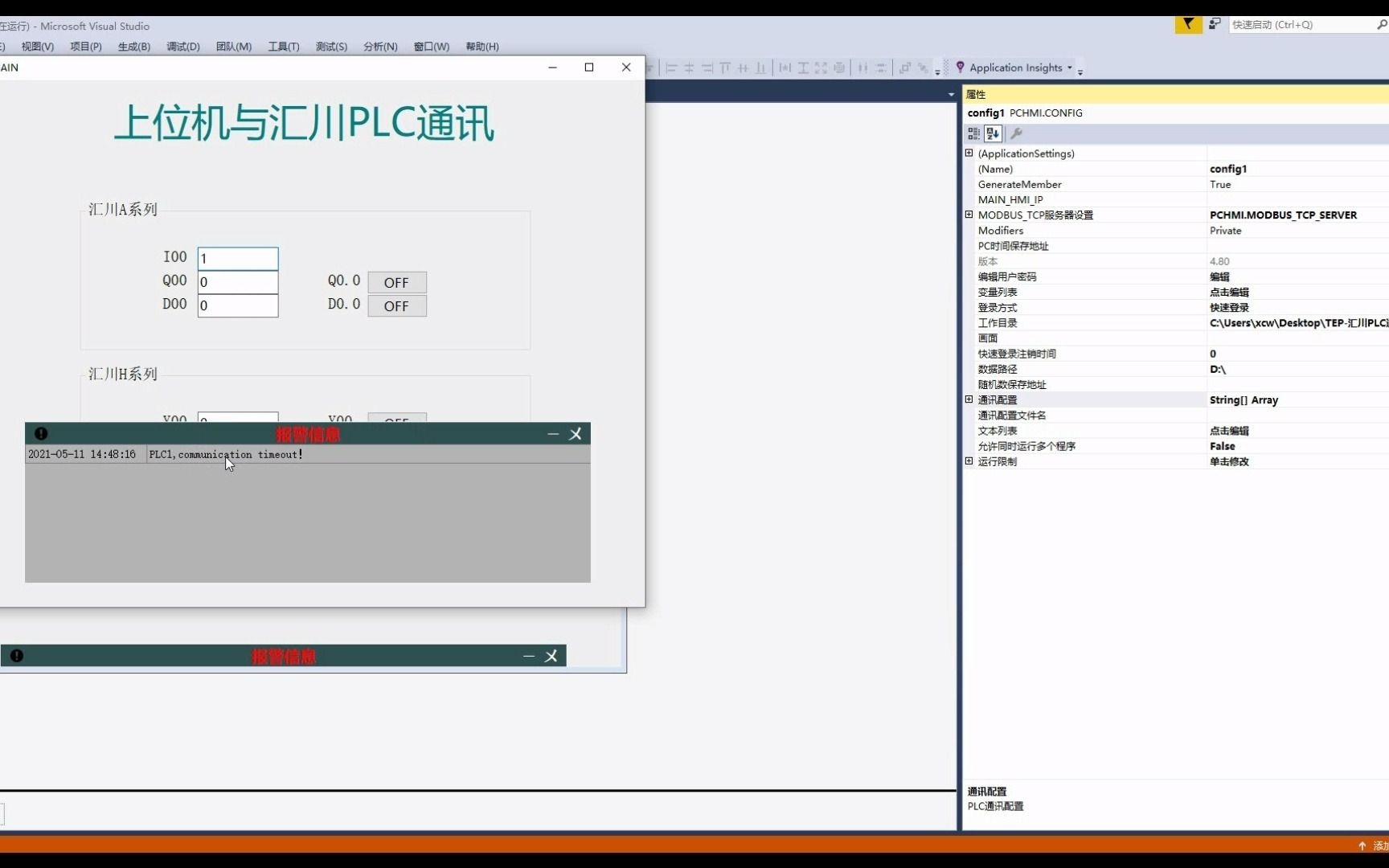This screenshot has width=1389, height=868.
Task: Select the 编辑用户密码 property row
Action: (1175, 276)
